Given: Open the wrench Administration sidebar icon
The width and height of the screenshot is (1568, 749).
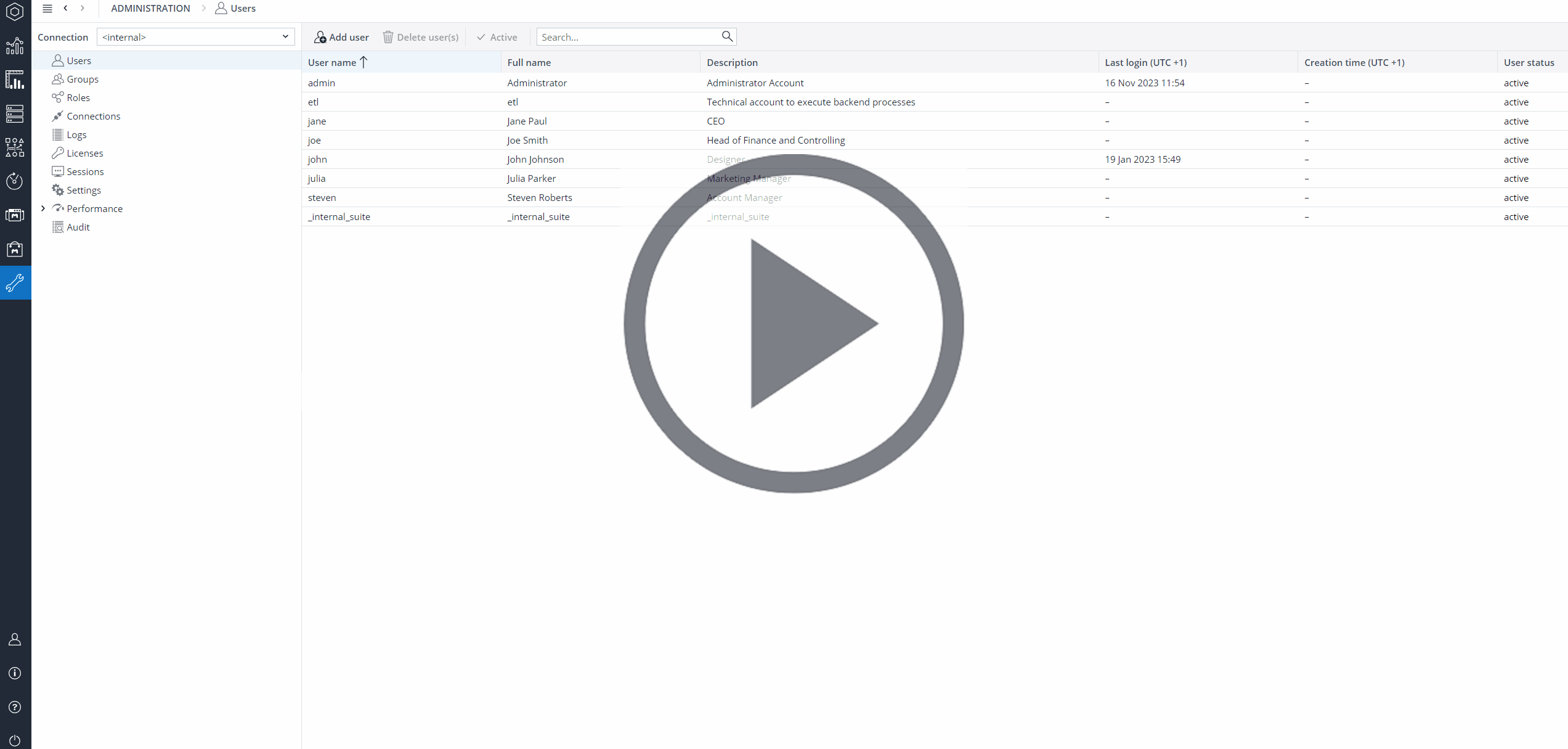Looking at the screenshot, I should click(x=15, y=283).
